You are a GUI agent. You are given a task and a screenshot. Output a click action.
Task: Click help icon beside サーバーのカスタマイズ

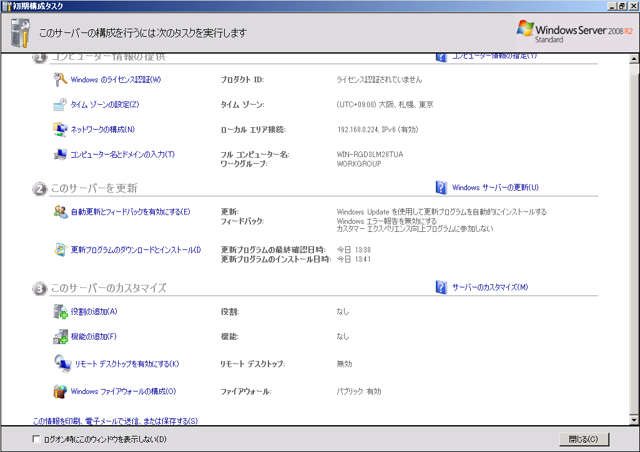pyautogui.click(x=441, y=287)
